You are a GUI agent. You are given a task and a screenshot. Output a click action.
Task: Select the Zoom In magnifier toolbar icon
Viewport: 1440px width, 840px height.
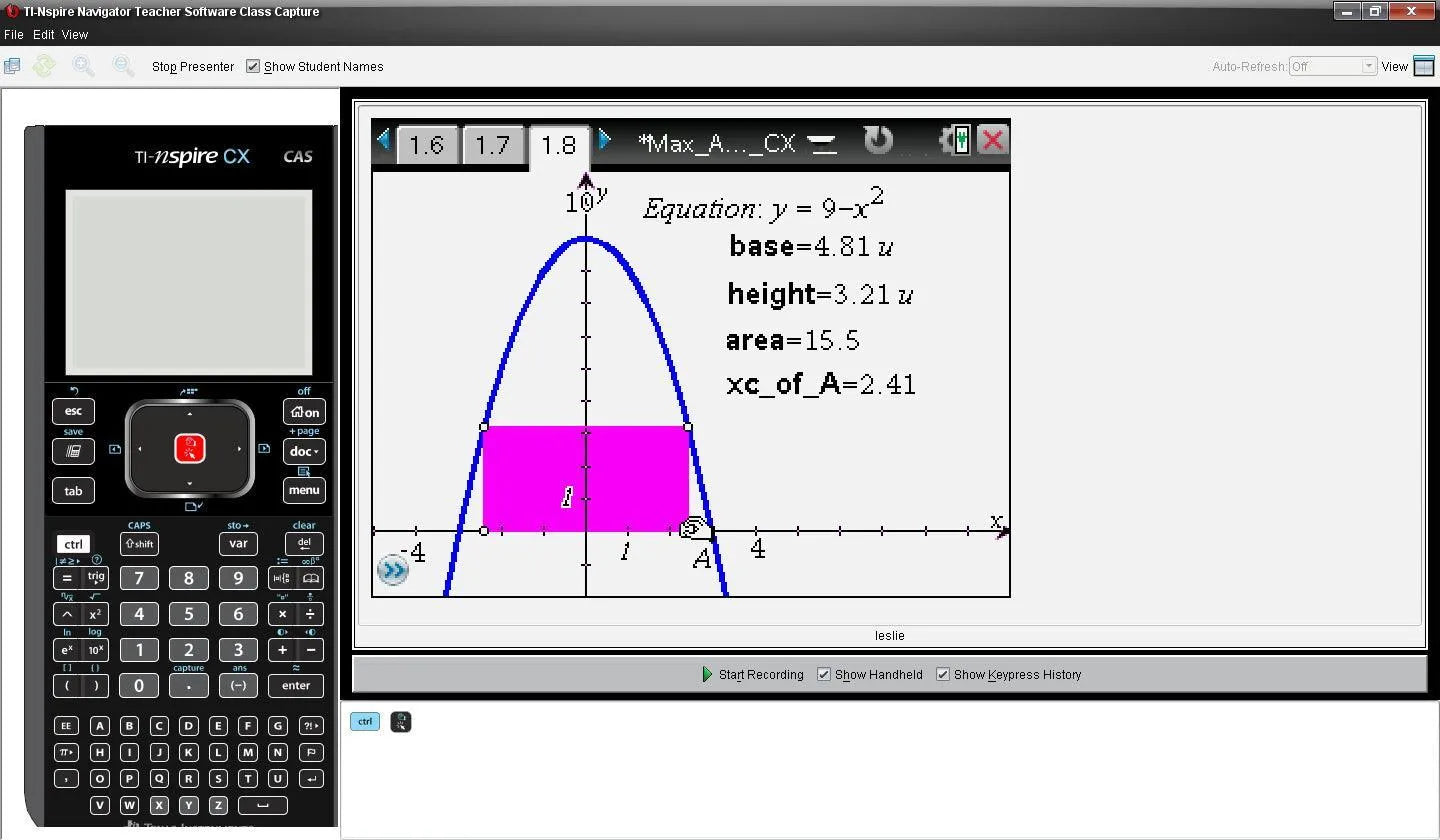(x=84, y=66)
